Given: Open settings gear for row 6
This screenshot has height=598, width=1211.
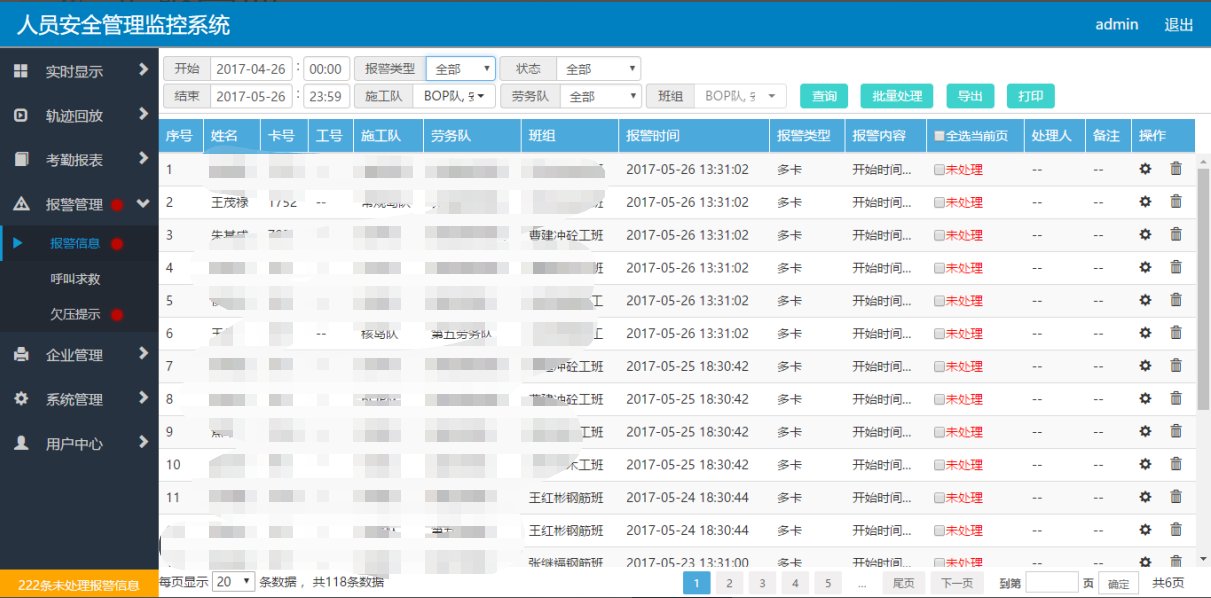Looking at the screenshot, I should pyautogui.click(x=1145, y=333).
